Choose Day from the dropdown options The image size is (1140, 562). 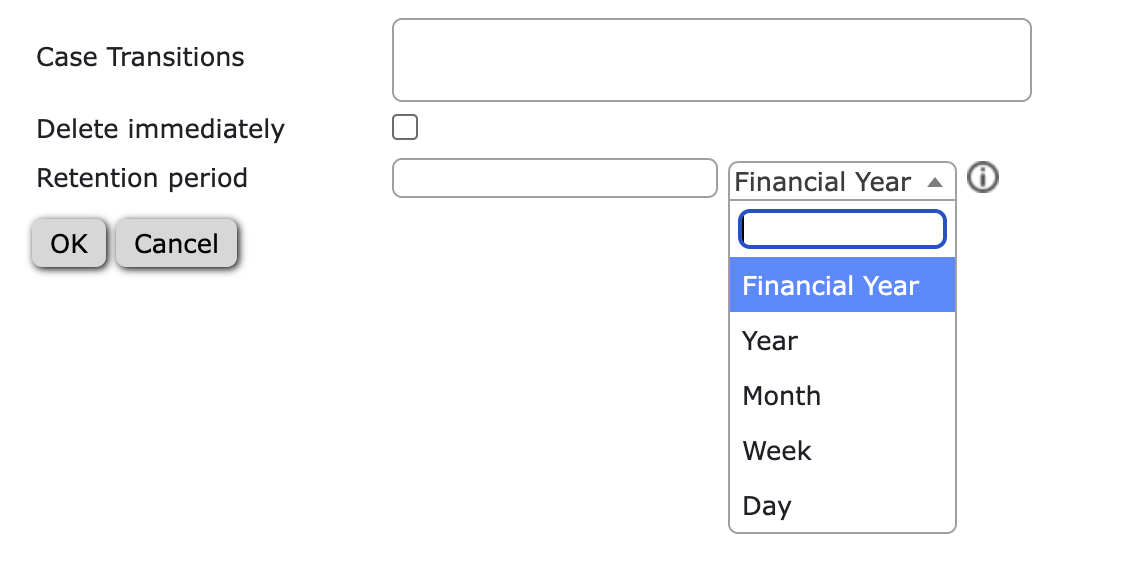click(842, 505)
